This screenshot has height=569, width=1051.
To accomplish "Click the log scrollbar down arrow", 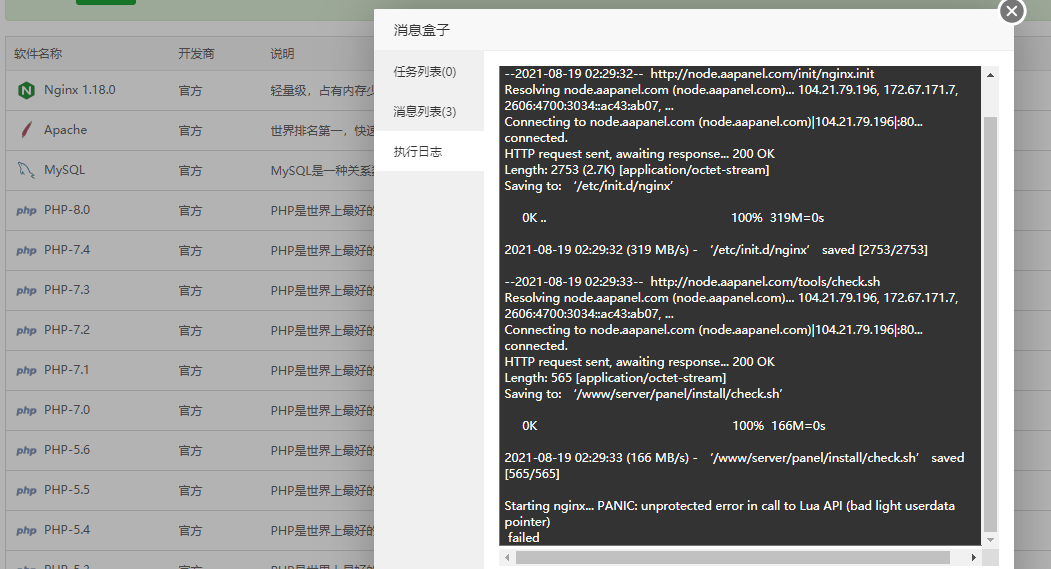I will (x=990, y=540).
